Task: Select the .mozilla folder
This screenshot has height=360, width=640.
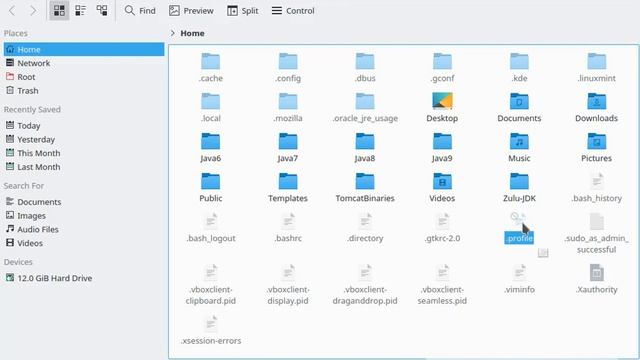Action: pyautogui.click(x=288, y=108)
